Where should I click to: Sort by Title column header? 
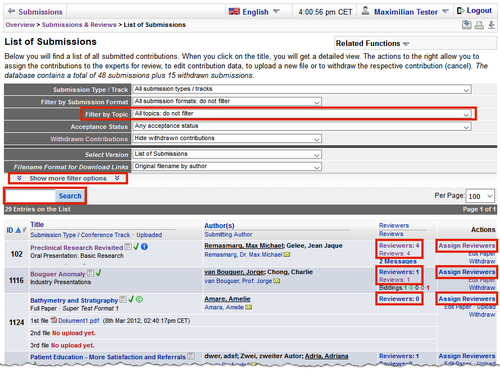coord(37,225)
